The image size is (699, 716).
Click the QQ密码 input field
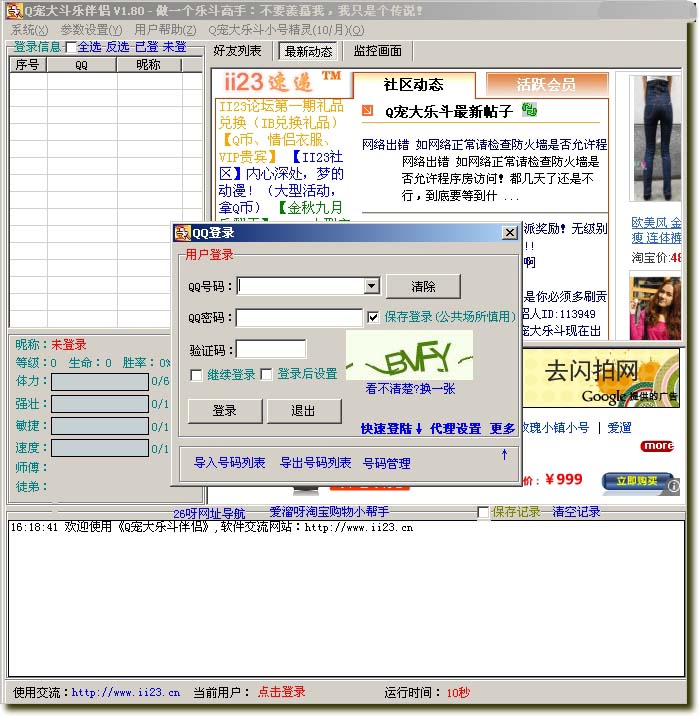click(x=299, y=318)
